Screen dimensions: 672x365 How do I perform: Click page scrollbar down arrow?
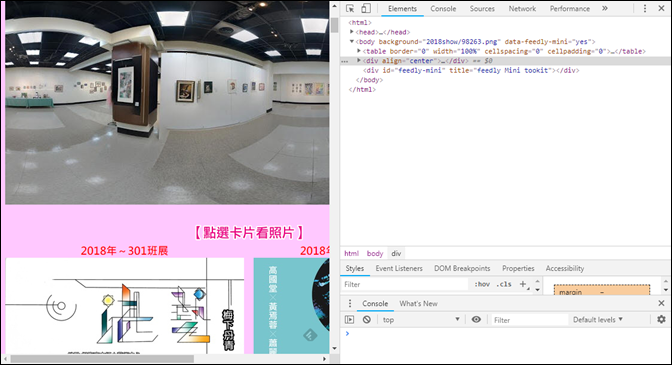(x=335, y=349)
